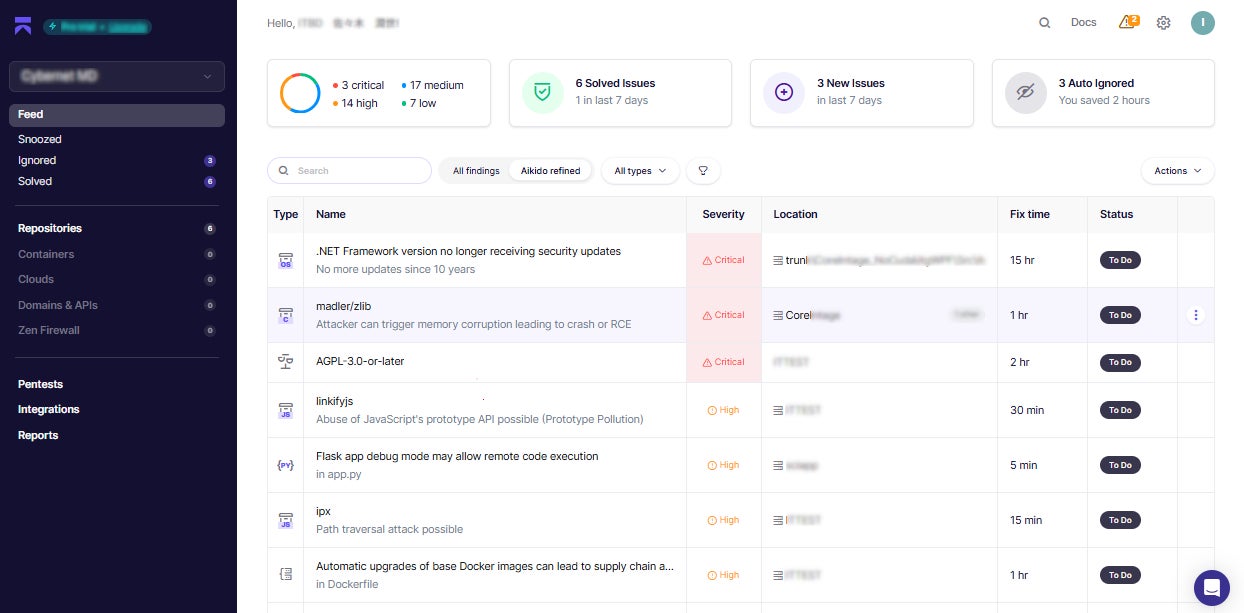Click the Auto Ignored eye card
Screen dimensions: 1244x613
click(x=1103, y=93)
